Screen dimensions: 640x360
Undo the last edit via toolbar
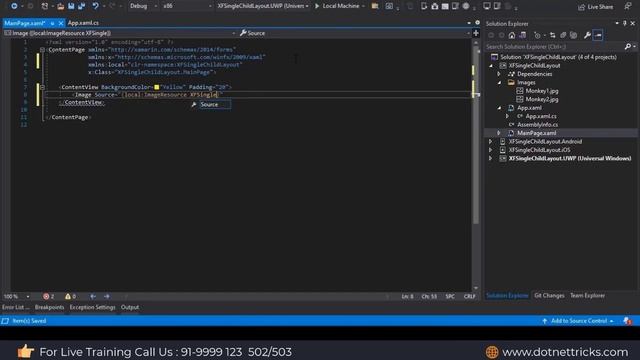click(x=95, y=6)
